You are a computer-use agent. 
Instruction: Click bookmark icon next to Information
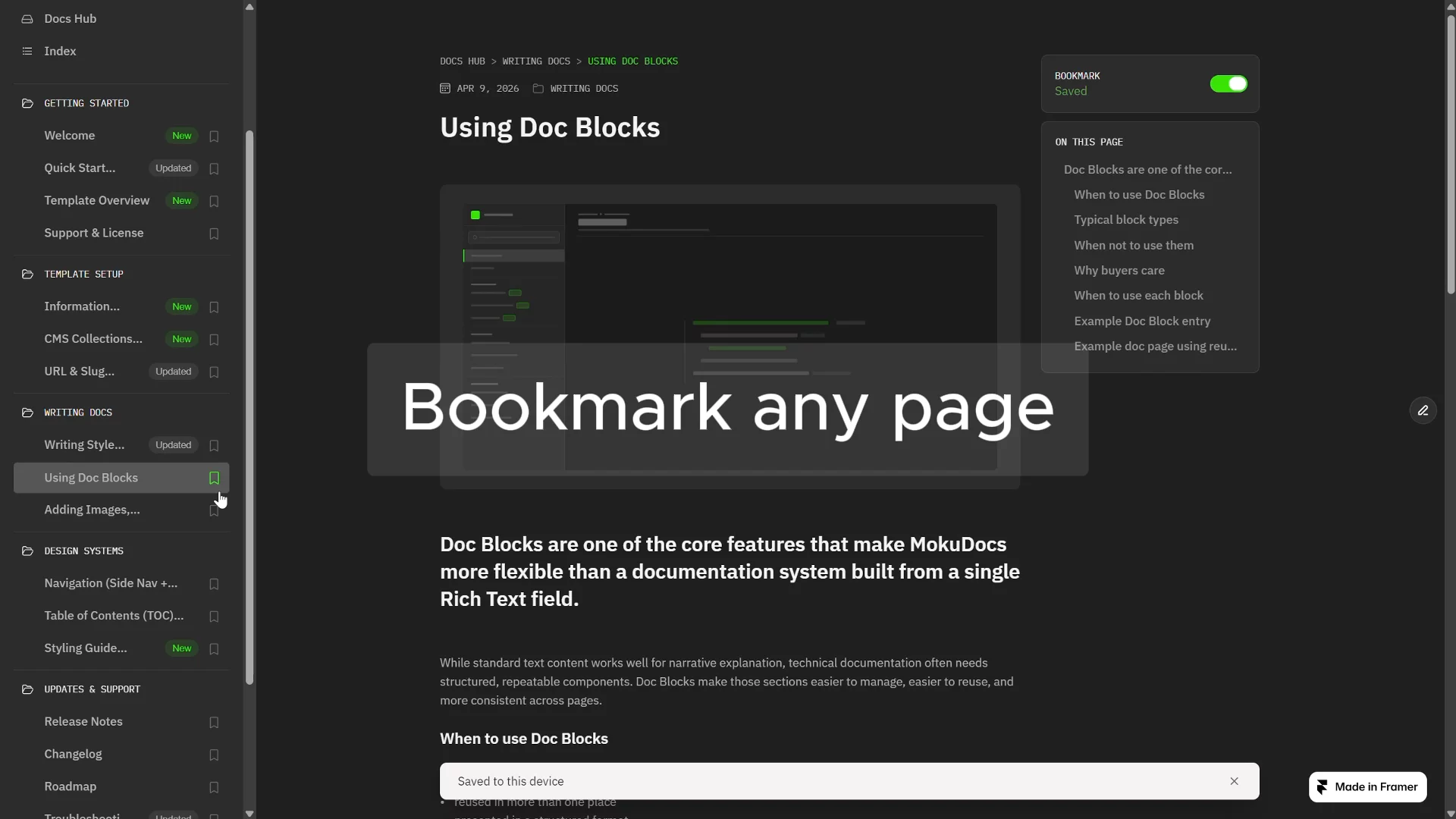tap(214, 308)
